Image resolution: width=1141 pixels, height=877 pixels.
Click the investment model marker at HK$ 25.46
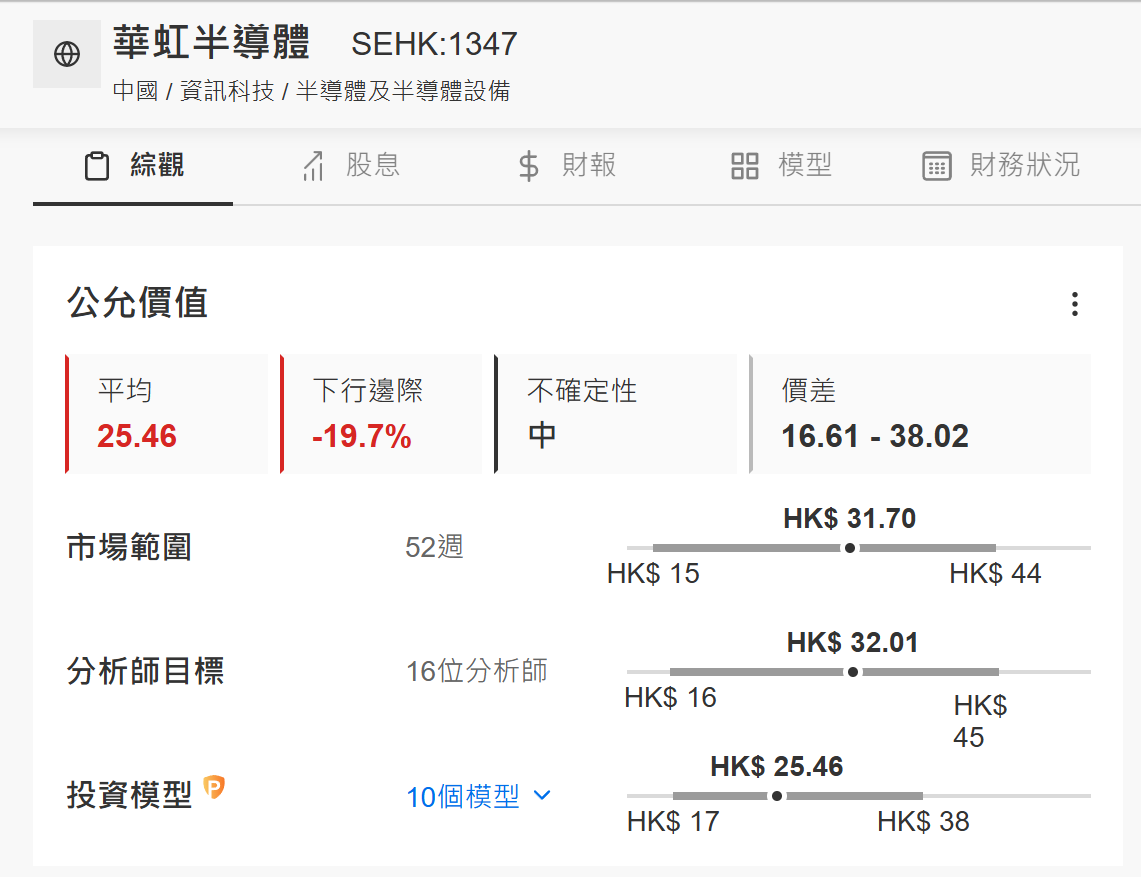point(777,796)
